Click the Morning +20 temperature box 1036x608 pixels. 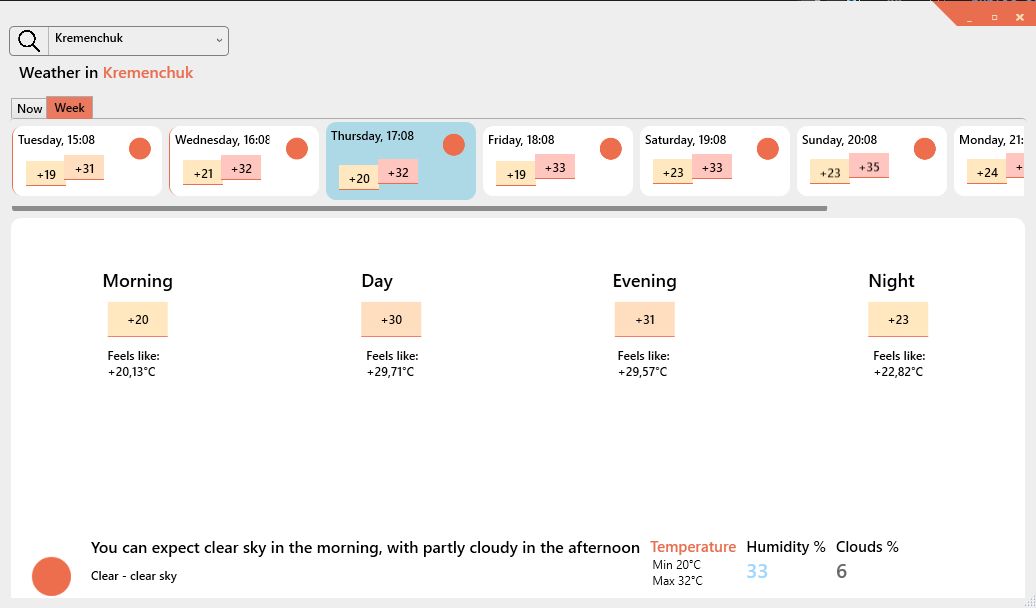[137, 319]
